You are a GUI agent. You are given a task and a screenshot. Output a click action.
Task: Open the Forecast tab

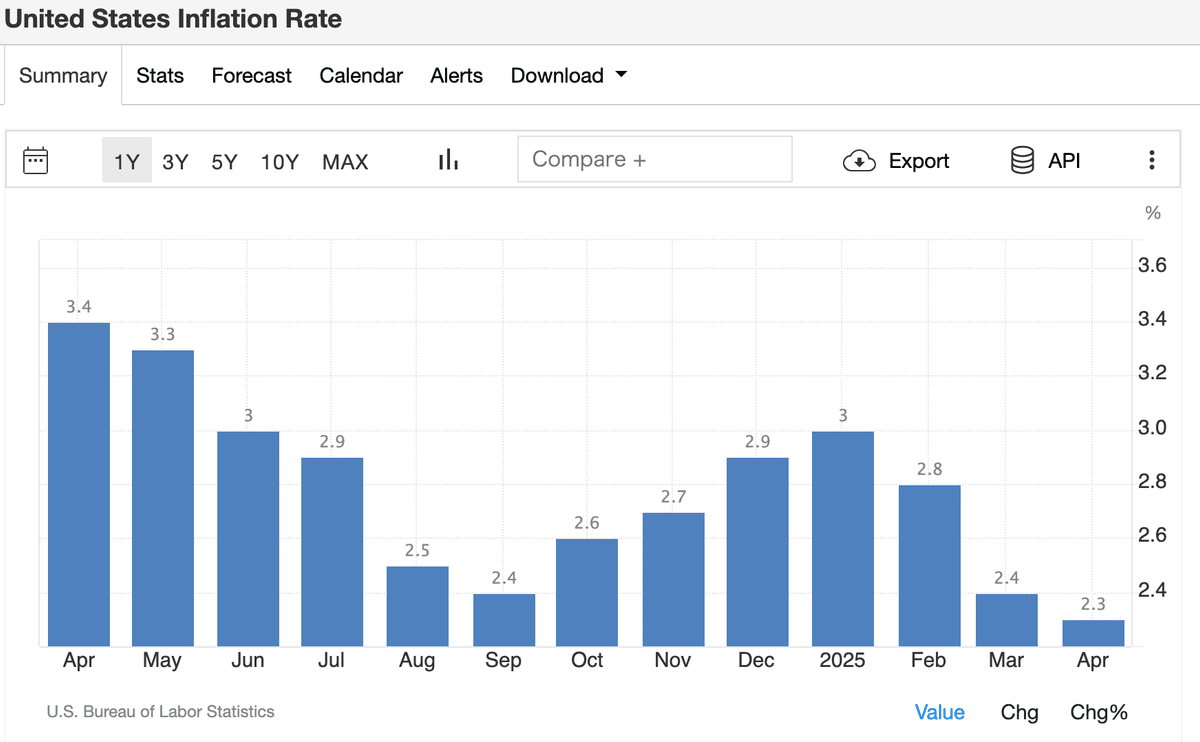tap(251, 76)
